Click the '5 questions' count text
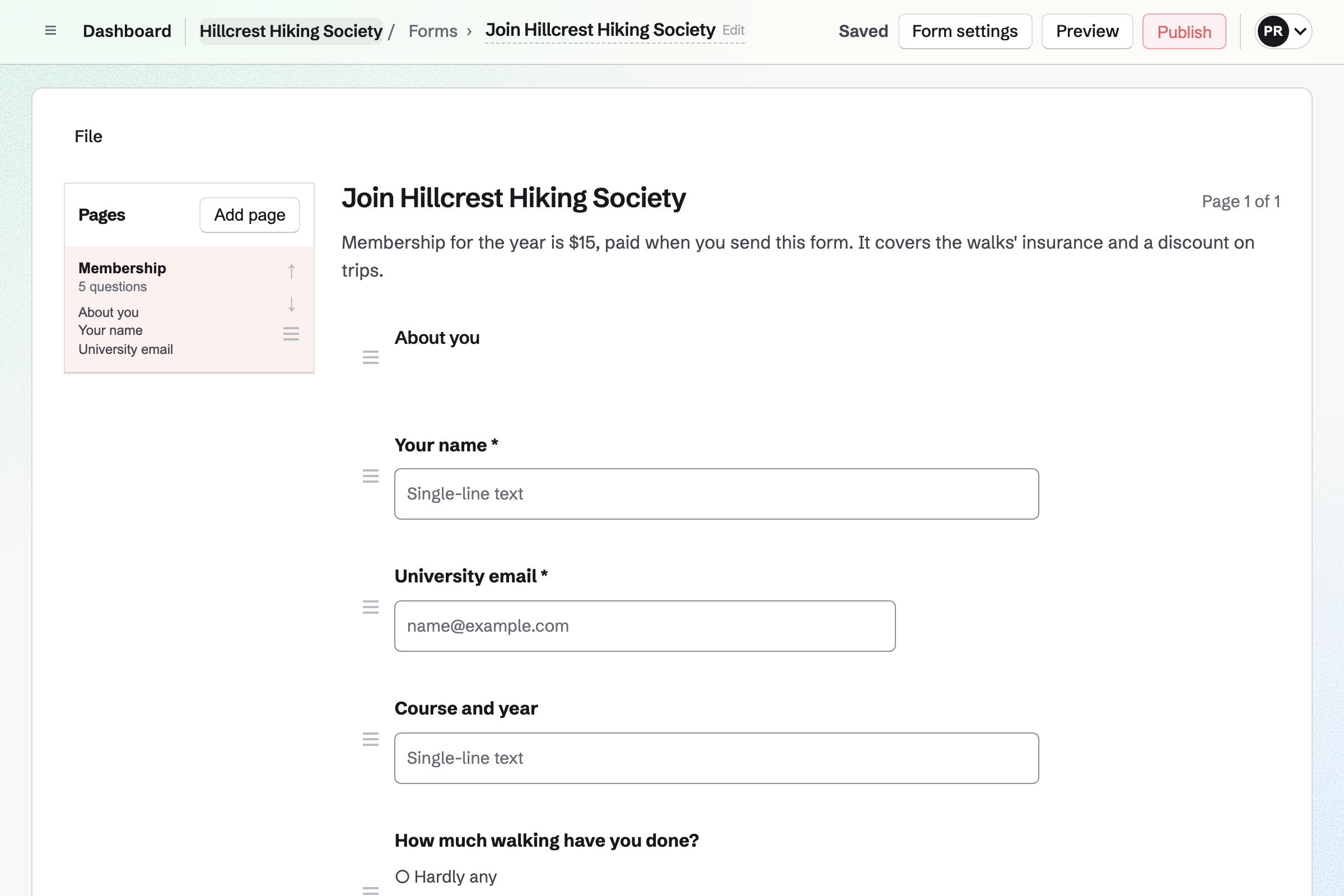Image resolution: width=1344 pixels, height=896 pixels. 113,287
